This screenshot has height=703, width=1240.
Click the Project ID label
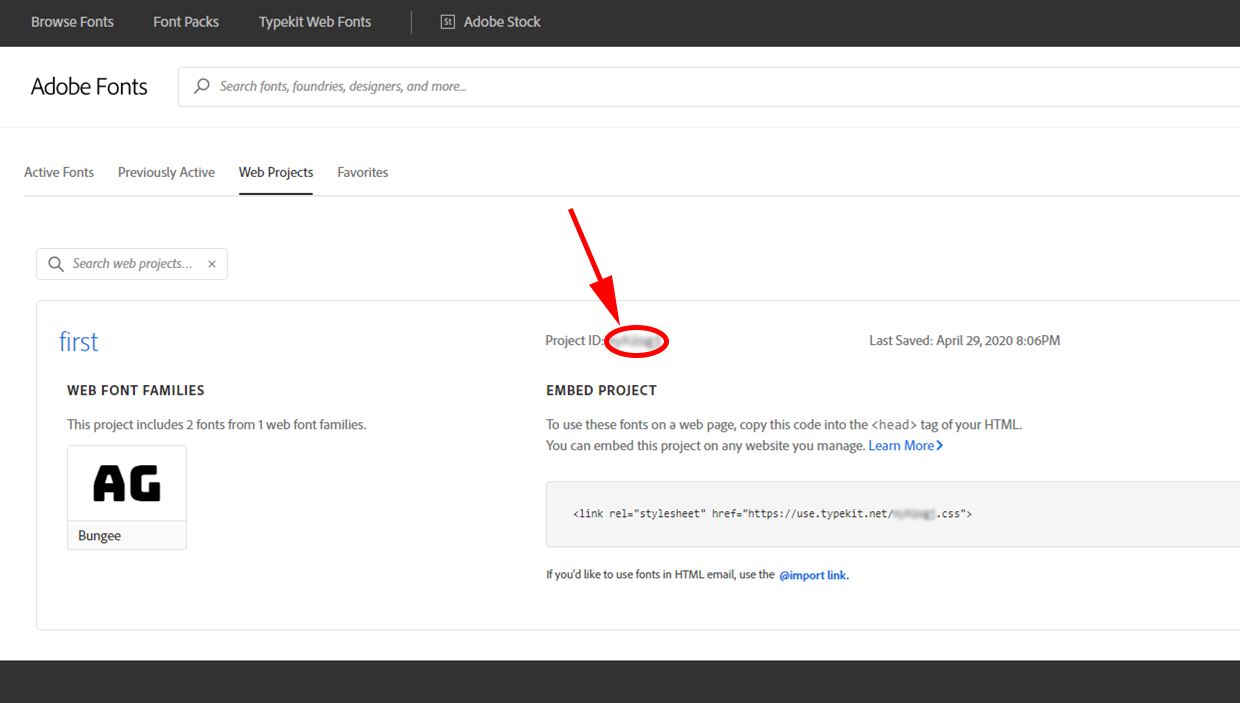click(575, 341)
